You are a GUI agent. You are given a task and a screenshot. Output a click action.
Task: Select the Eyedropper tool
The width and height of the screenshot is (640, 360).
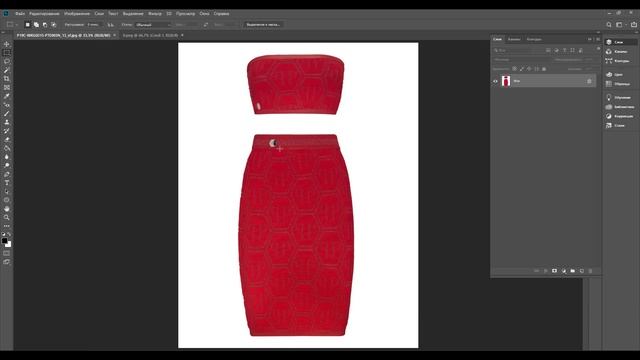7,96
